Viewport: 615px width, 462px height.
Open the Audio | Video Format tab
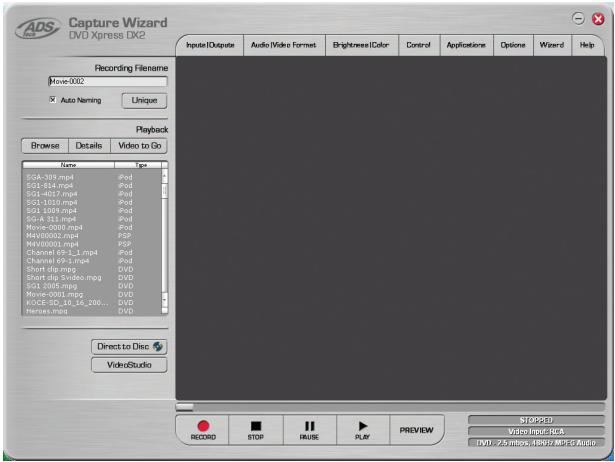pos(284,45)
